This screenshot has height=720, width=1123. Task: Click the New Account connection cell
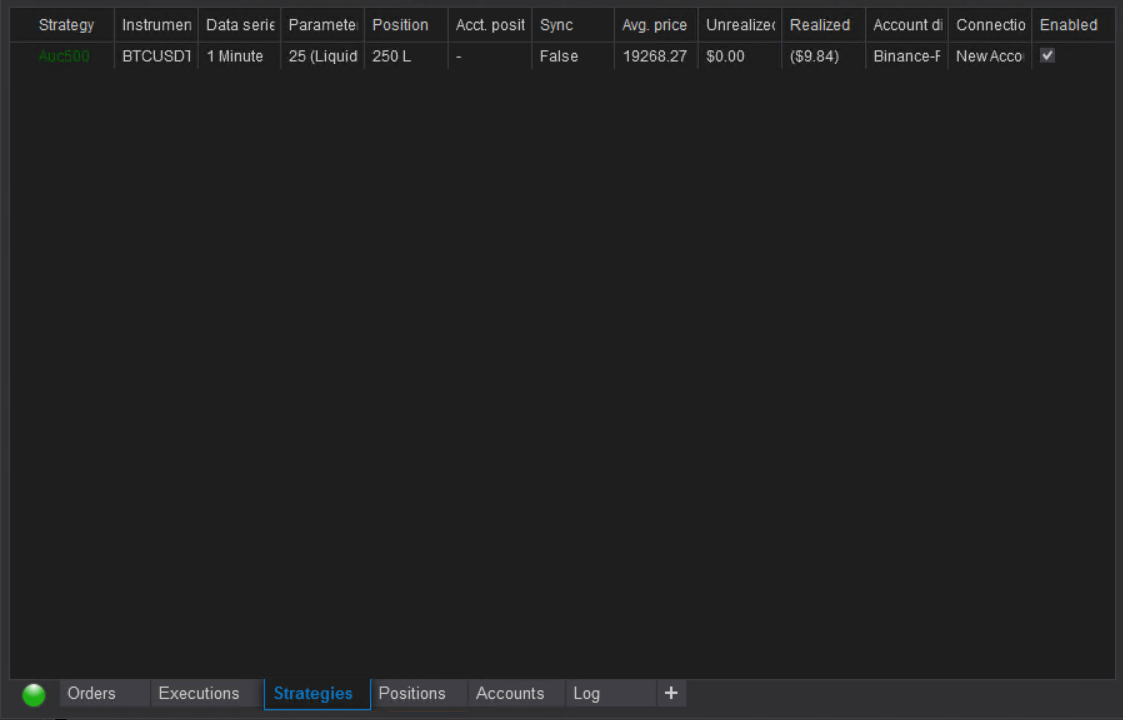(990, 56)
